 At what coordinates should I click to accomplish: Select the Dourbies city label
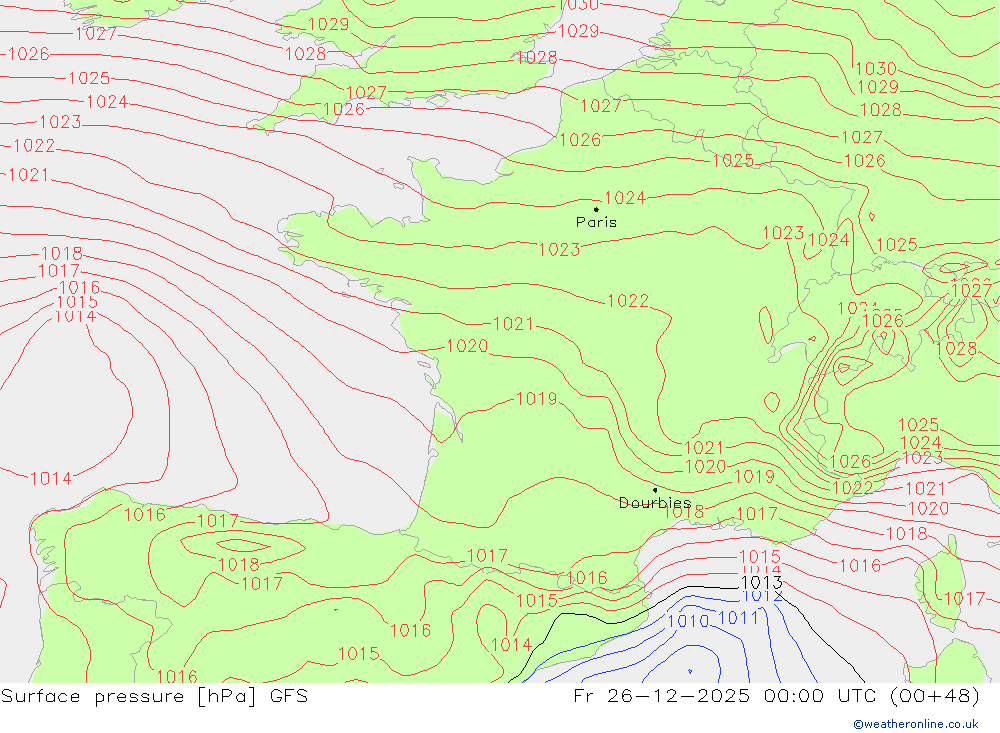tap(654, 503)
